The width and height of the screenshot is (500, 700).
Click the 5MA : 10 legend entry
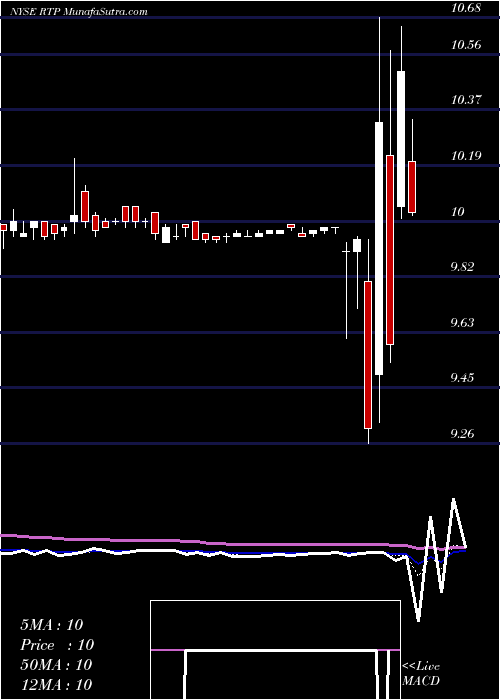pos(51,625)
